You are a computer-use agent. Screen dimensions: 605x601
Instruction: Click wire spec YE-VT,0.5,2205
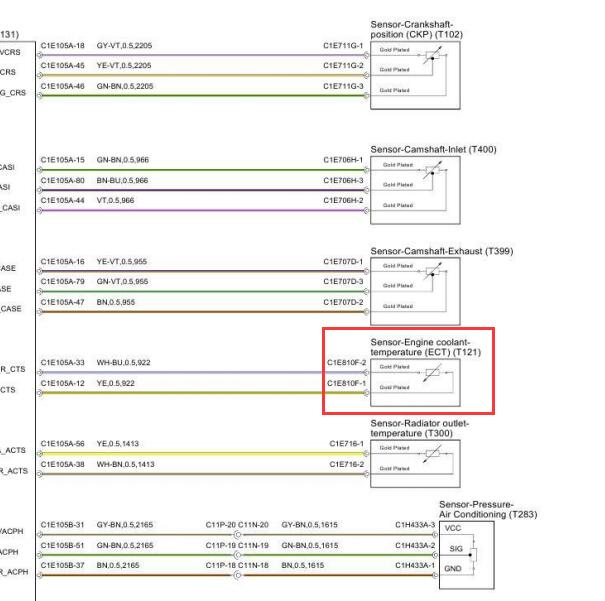(124, 66)
